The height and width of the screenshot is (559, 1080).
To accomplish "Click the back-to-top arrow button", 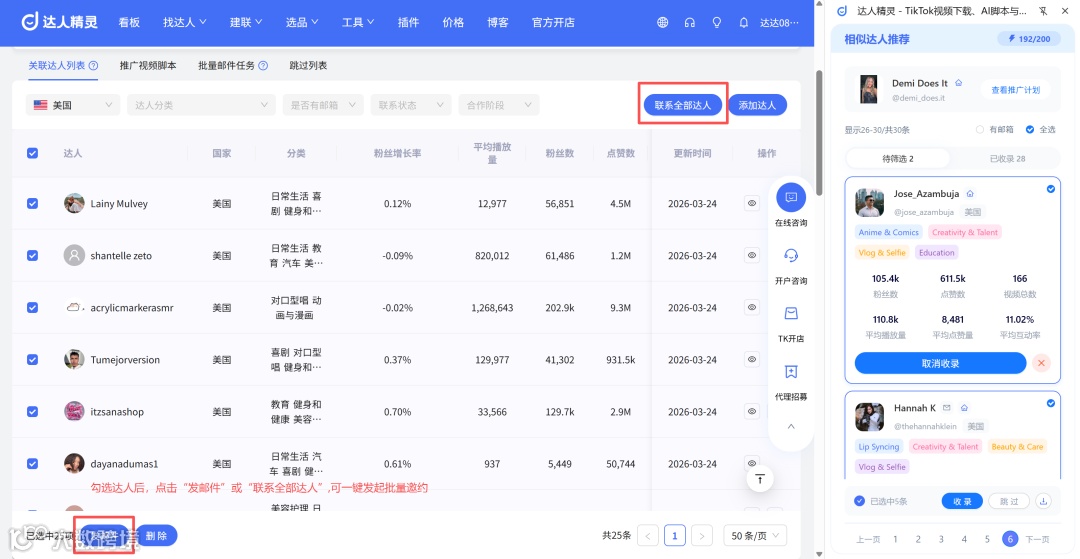I will (760, 478).
